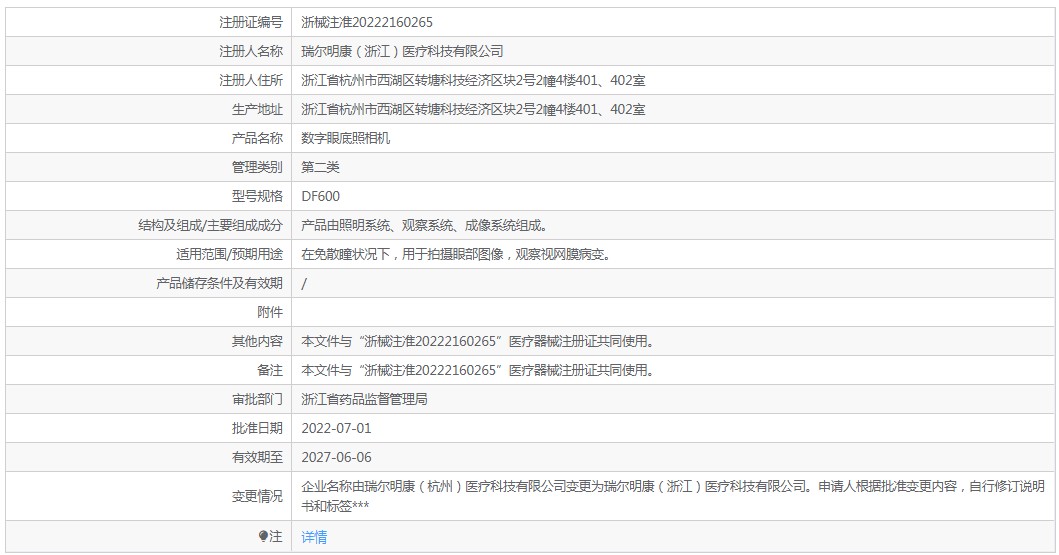
Task: Click the 备注 row text 本文件与…共同使用
Action: click(x=477, y=371)
